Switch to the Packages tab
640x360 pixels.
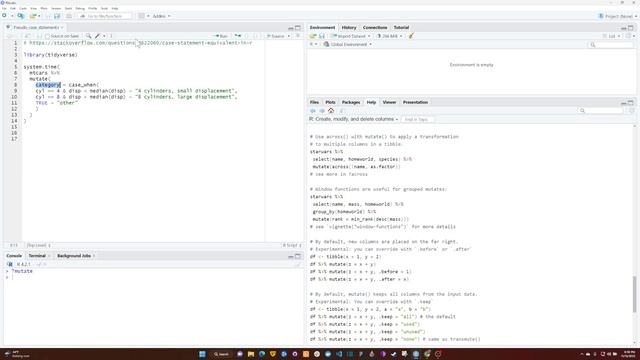[351, 102]
